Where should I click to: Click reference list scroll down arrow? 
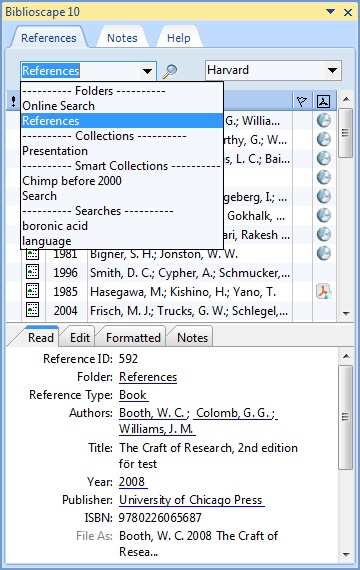click(346, 313)
